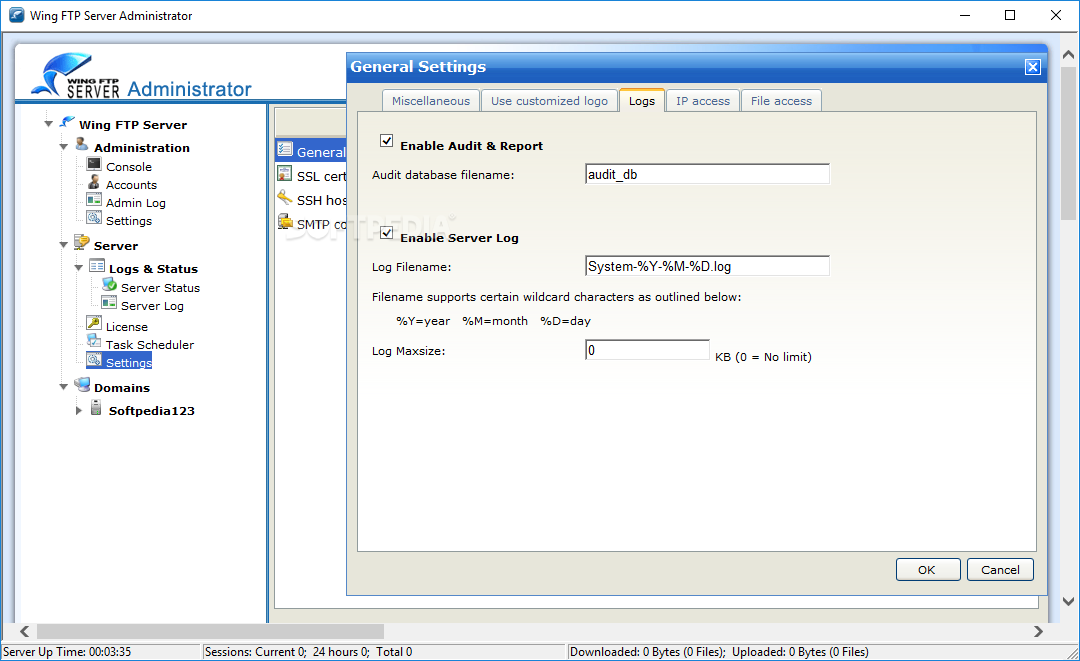Click the SMTP config icon
Image resolution: width=1080 pixels, height=661 pixels.
click(284, 221)
